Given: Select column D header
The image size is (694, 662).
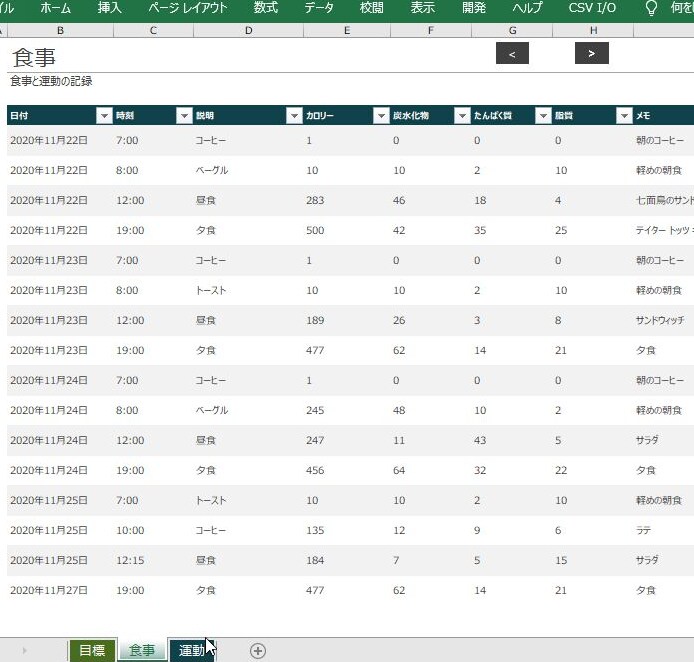Looking at the screenshot, I should point(248,31).
